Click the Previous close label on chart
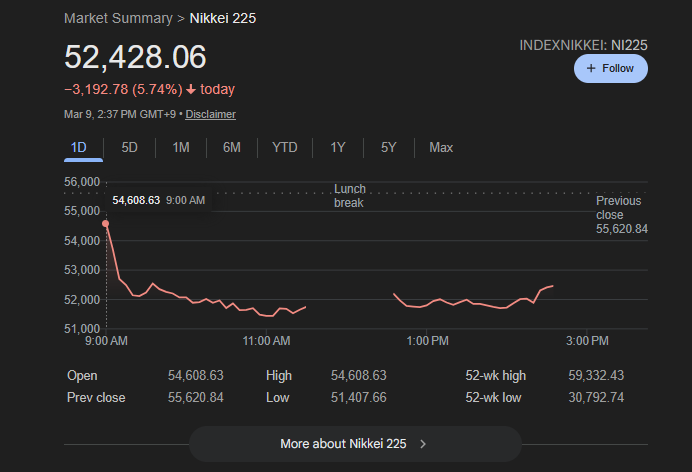This screenshot has height=472, width=692. coord(618,208)
